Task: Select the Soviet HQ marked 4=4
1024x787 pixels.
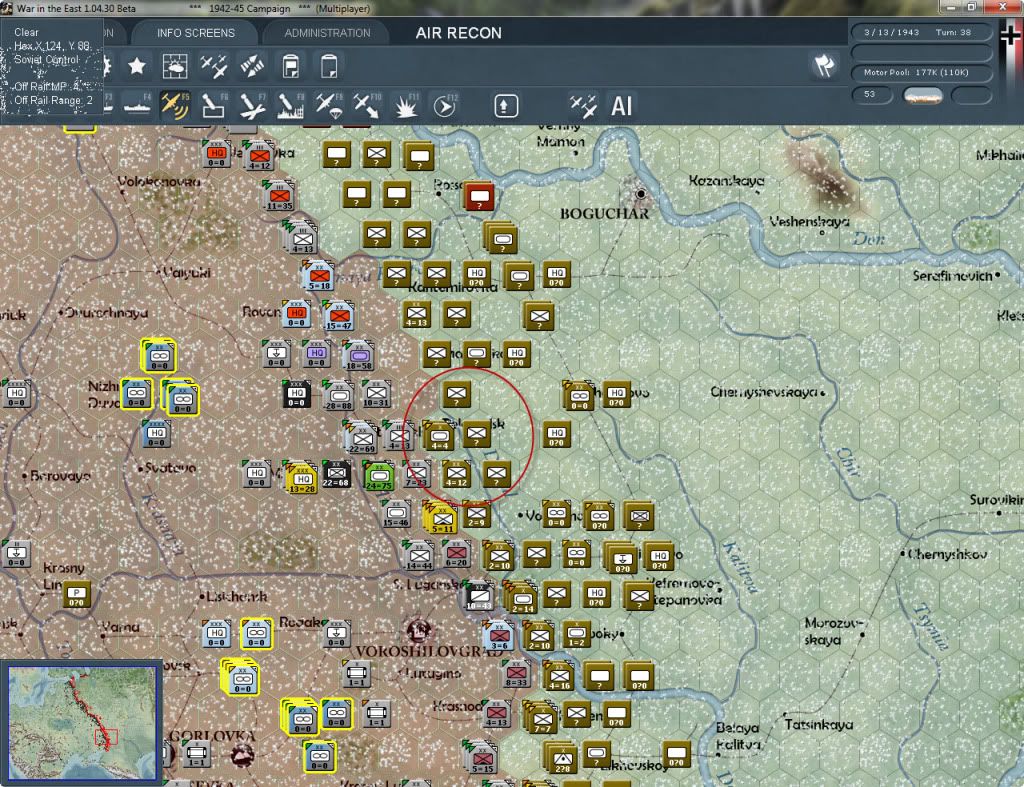Action: tap(440, 437)
